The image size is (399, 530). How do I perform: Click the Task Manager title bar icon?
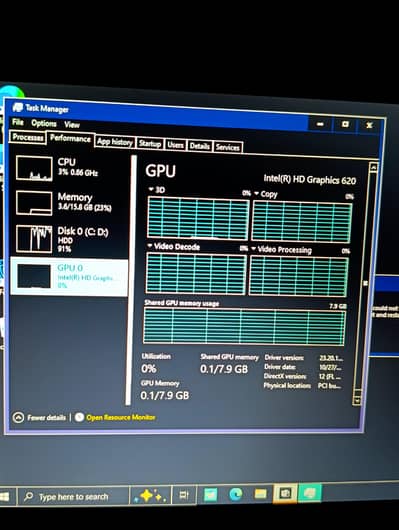tap(18, 107)
